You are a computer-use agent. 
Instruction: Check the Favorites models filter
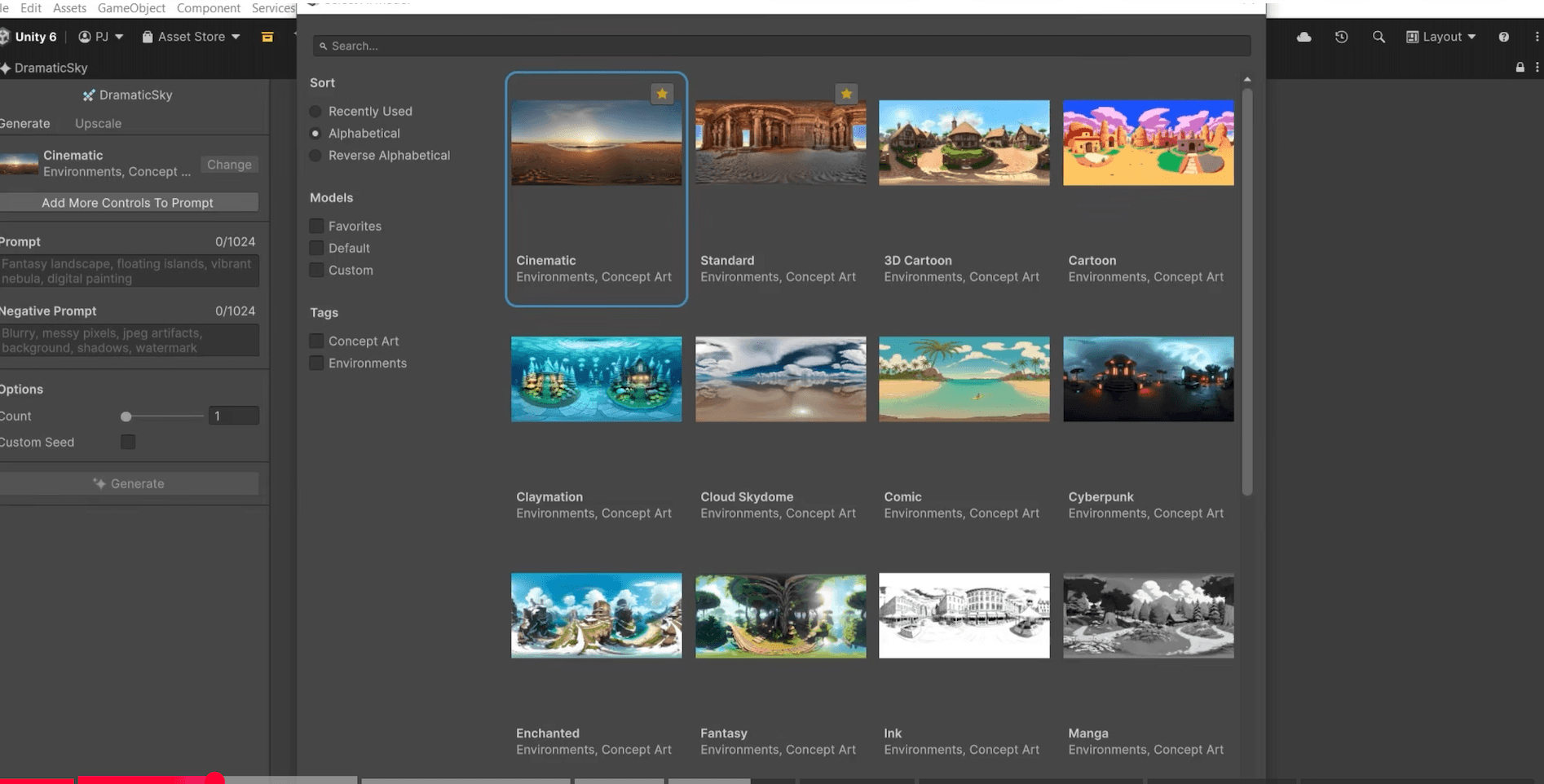(316, 226)
